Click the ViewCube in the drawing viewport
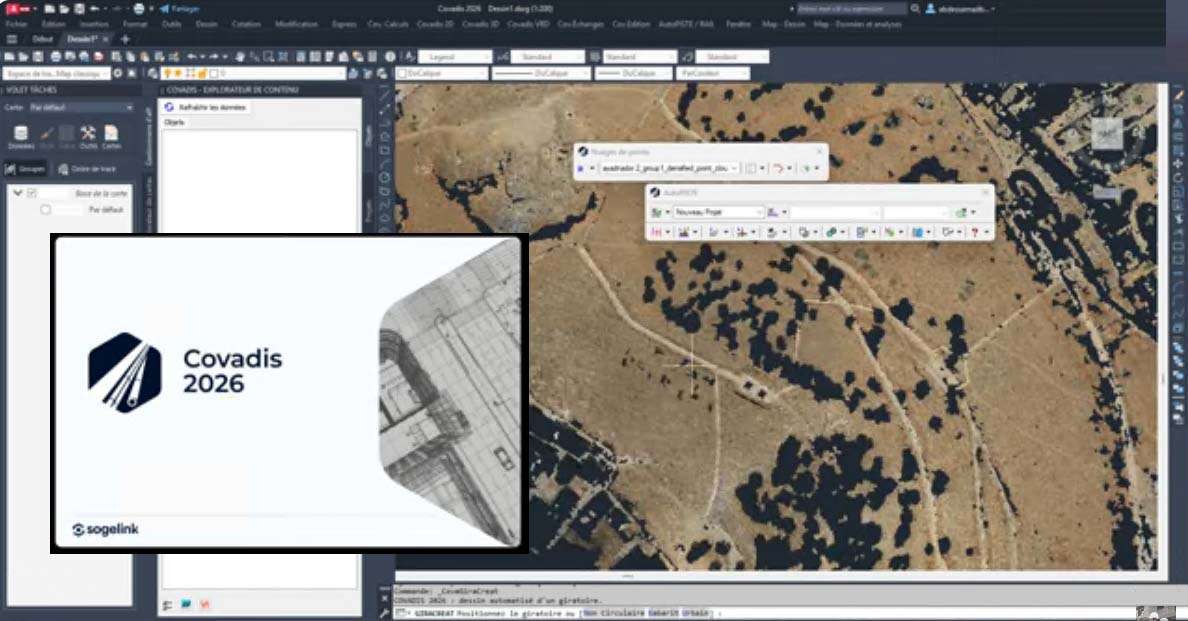 tap(1107, 132)
